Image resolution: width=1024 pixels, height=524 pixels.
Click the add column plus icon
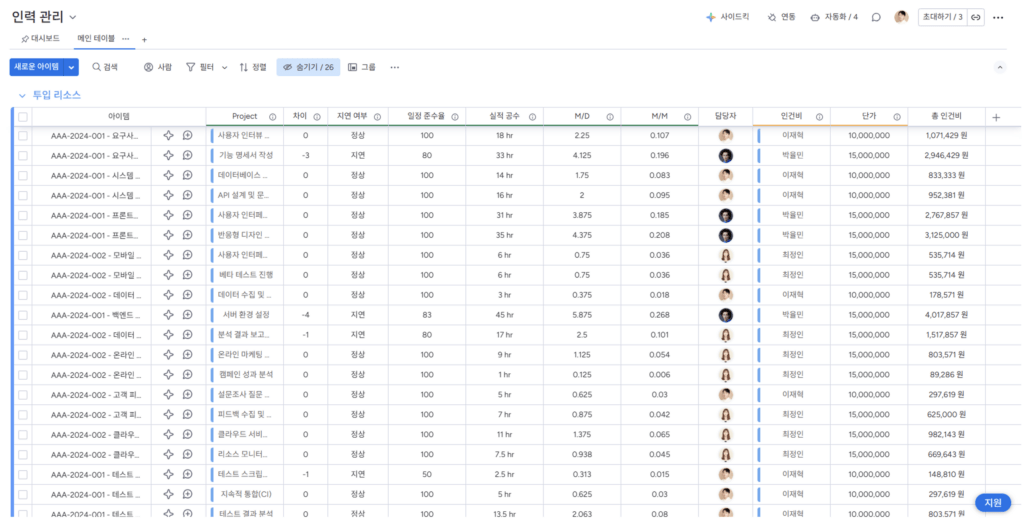[x=996, y=117]
